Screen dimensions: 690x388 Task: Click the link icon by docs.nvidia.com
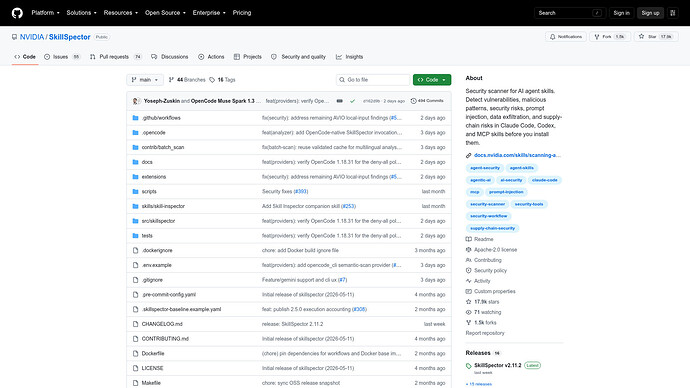(x=469, y=155)
